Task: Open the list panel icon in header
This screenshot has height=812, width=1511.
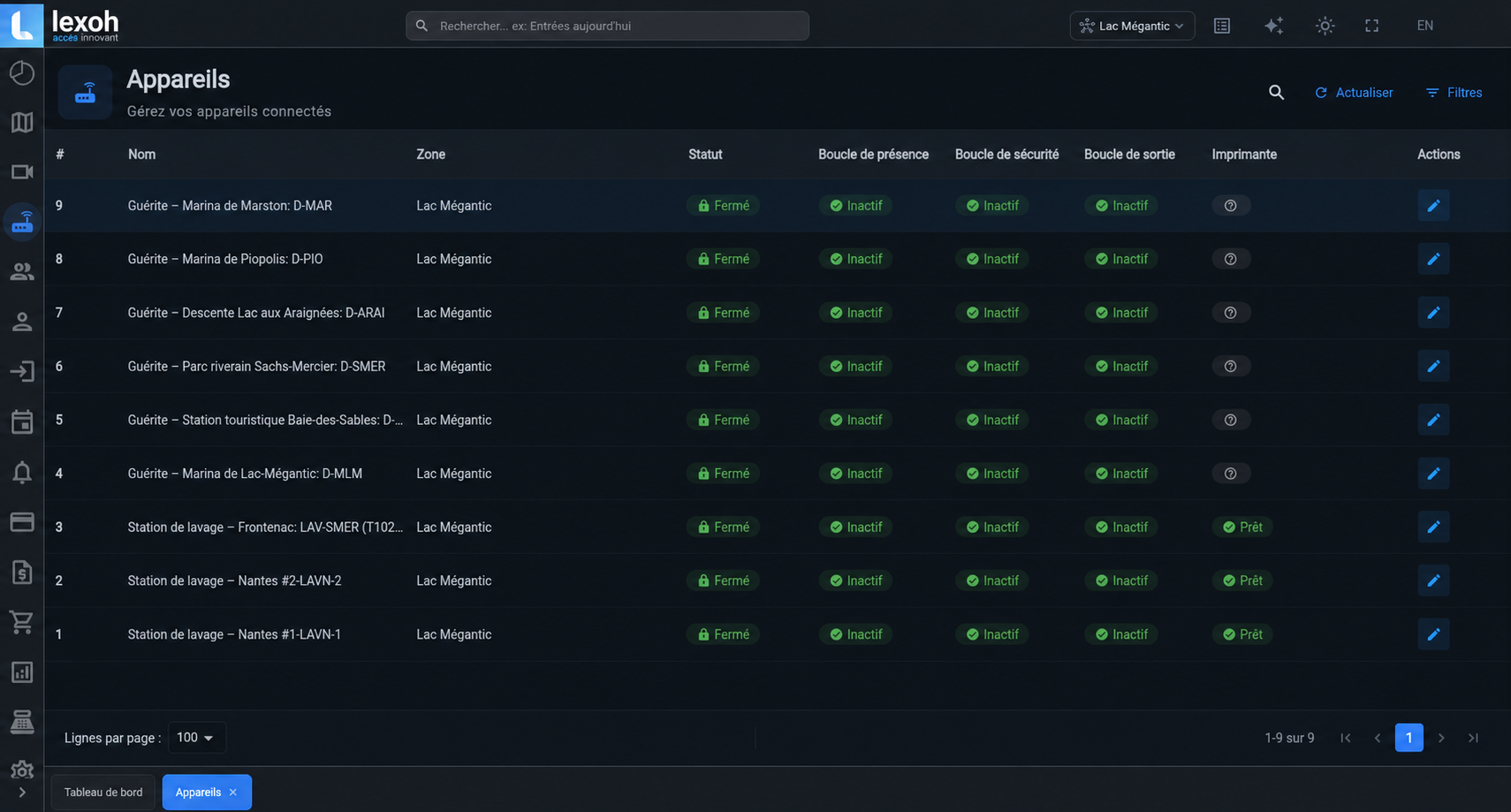Action: 1222,26
